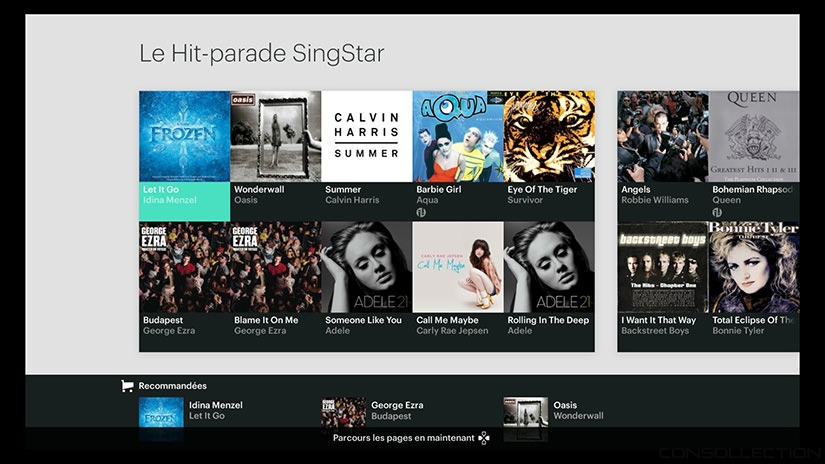Click the Carly Rae Jepsen artist name
The height and width of the screenshot is (464, 825).
tap(452, 331)
